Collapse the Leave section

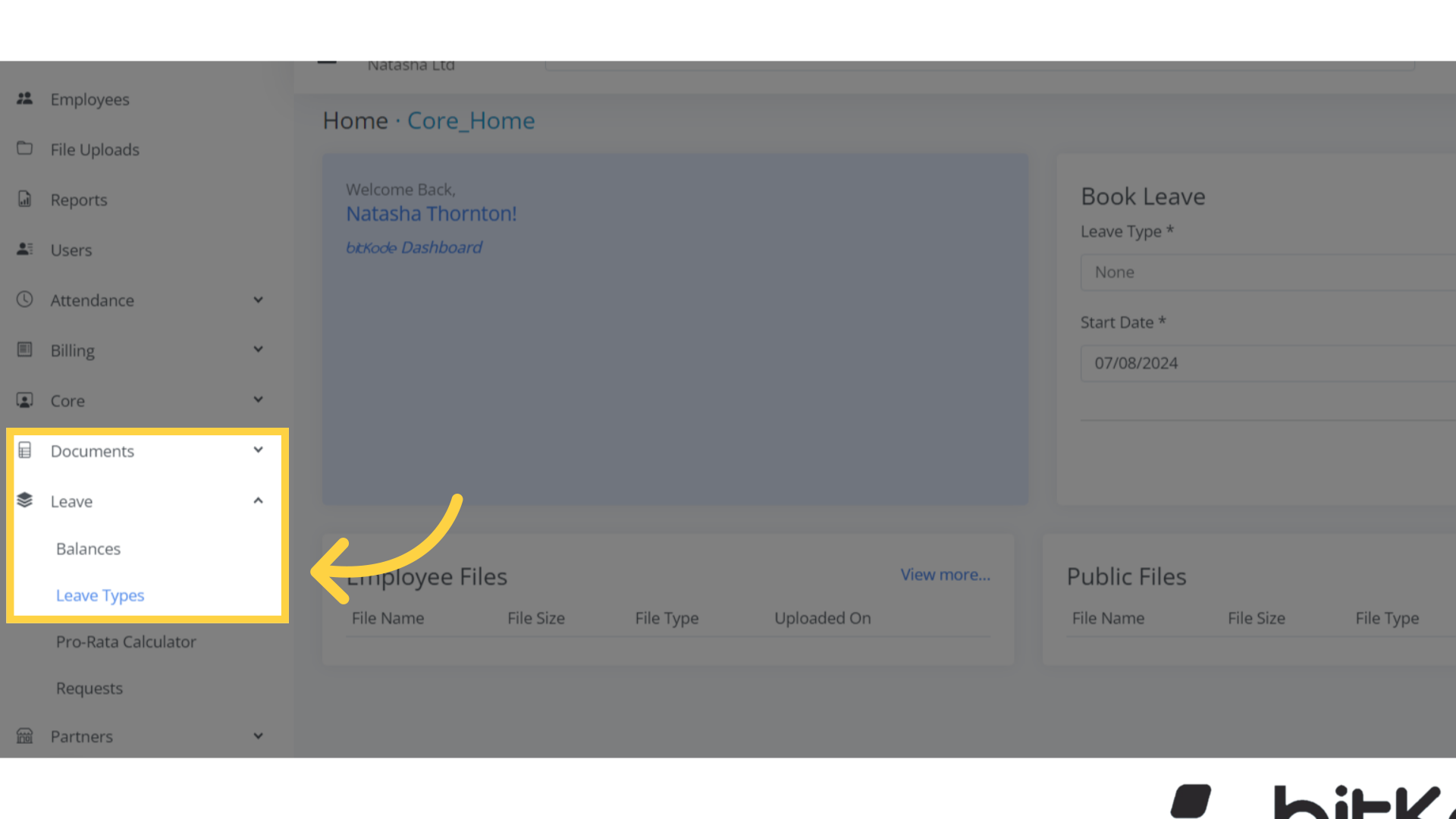(258, 500)
